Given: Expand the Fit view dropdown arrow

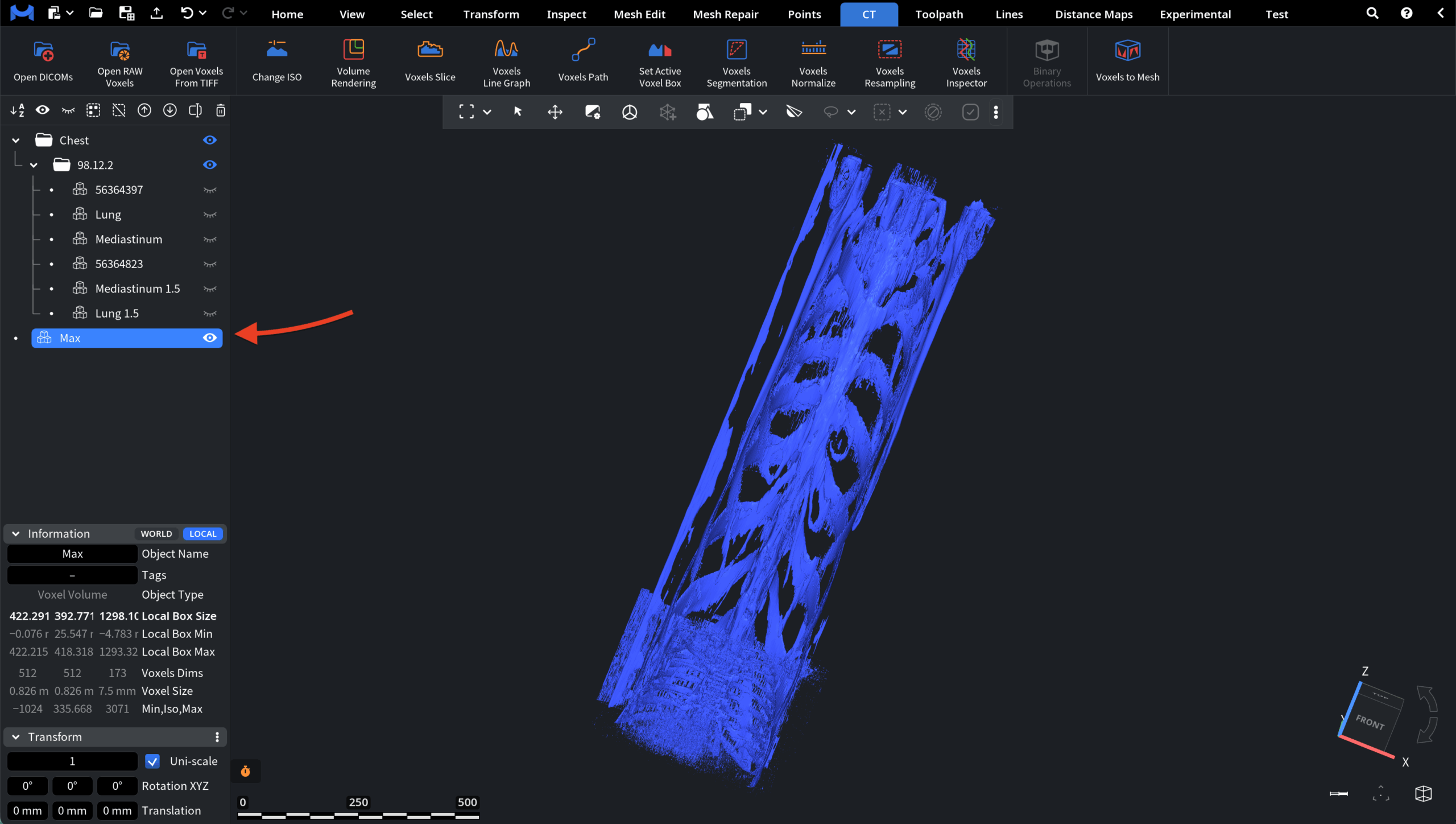Looking at the screenshot, I should pyautogui.click(x=487, y=112).
